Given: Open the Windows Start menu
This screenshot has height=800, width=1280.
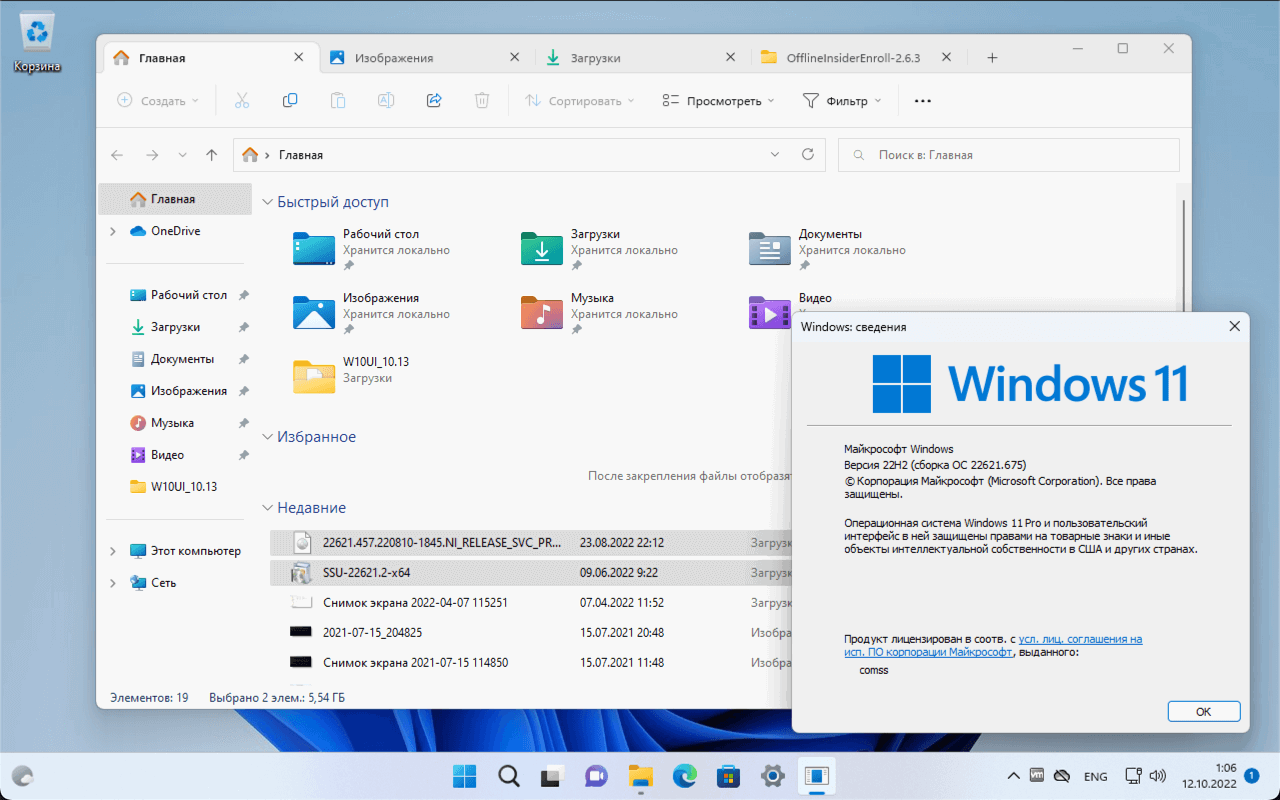Looking at the screenshot, I should pyautogui.click(x=465, y=775).
